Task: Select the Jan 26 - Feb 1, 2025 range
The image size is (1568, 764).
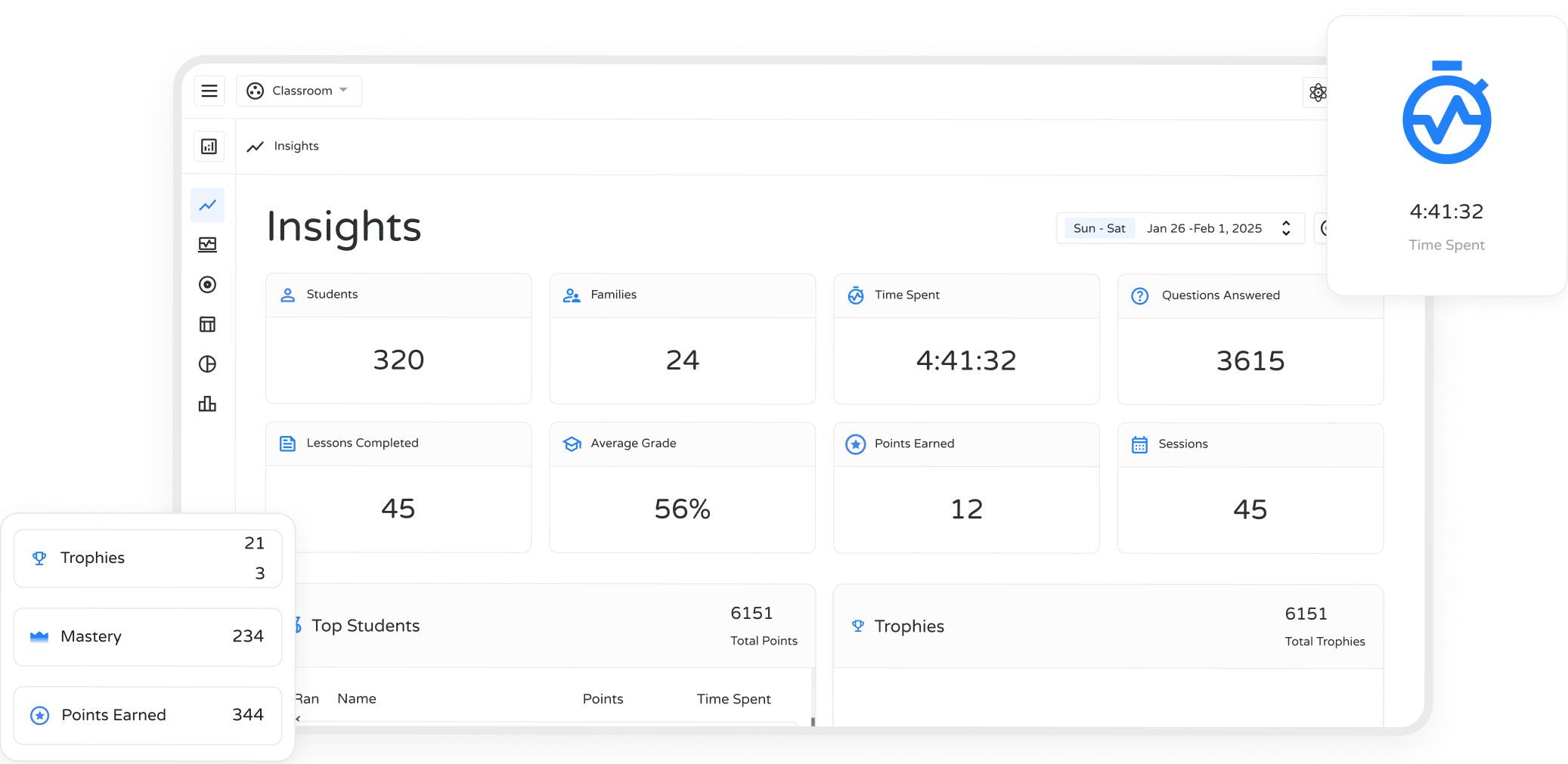Action: pyautogui.click(x=1204, y=228)
